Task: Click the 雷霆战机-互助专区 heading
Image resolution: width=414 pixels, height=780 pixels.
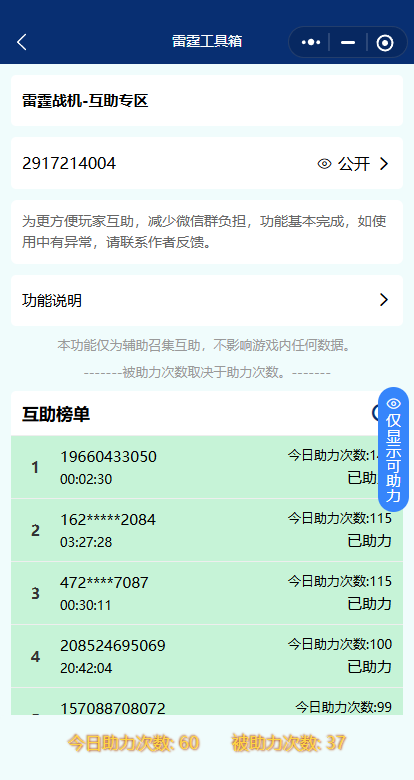Action: pos(85,101)
